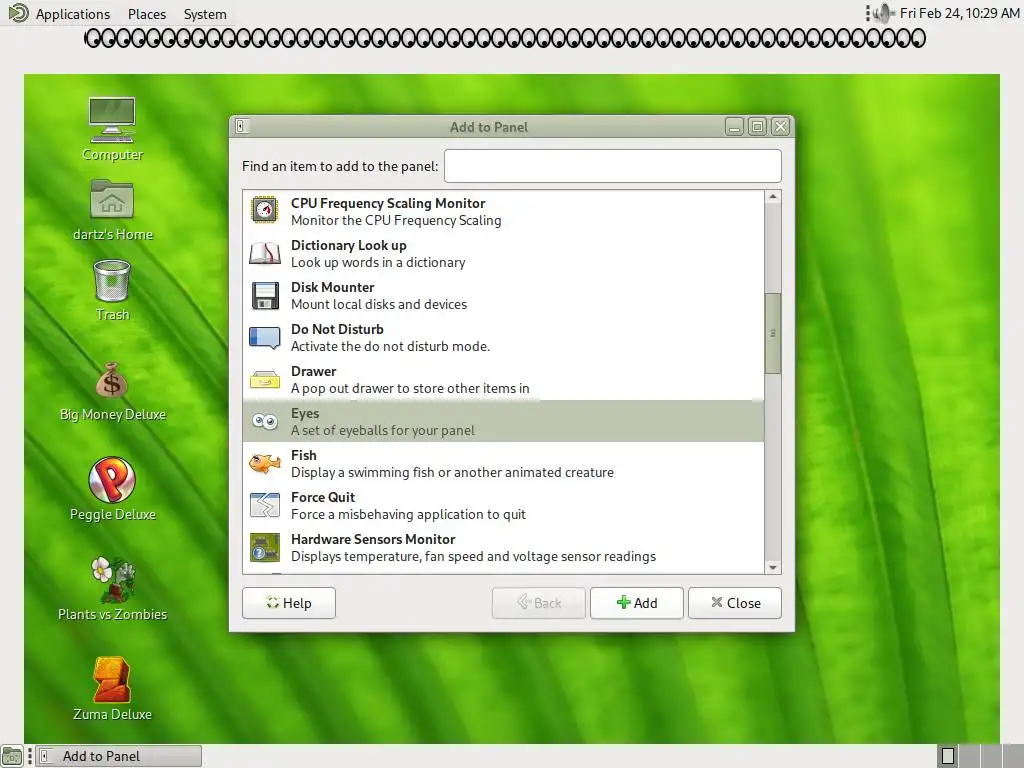Click the Add button
This screenshot has height=768, width=1024.
coord(637,603)
